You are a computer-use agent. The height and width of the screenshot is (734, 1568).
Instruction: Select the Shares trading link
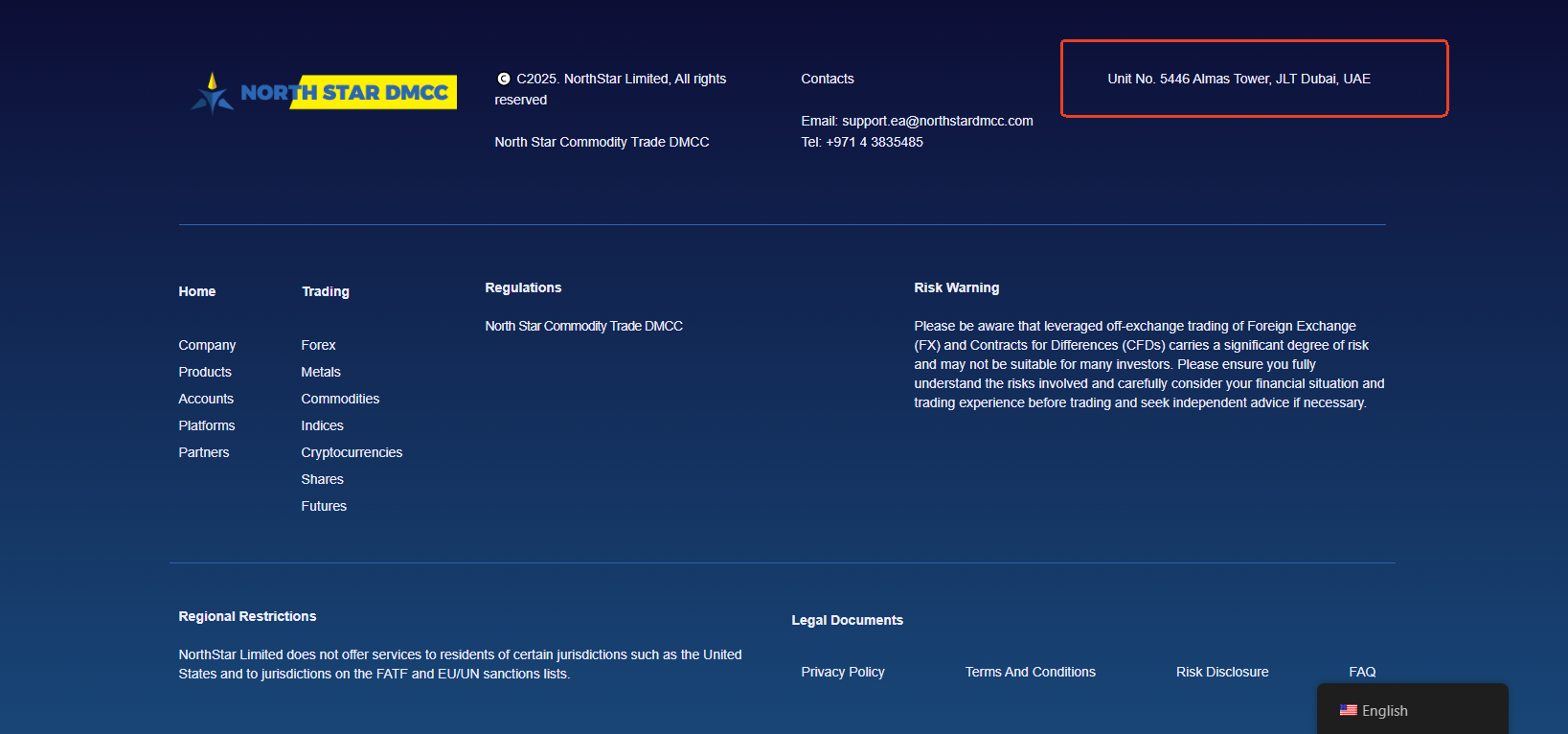tap(322, 479)
